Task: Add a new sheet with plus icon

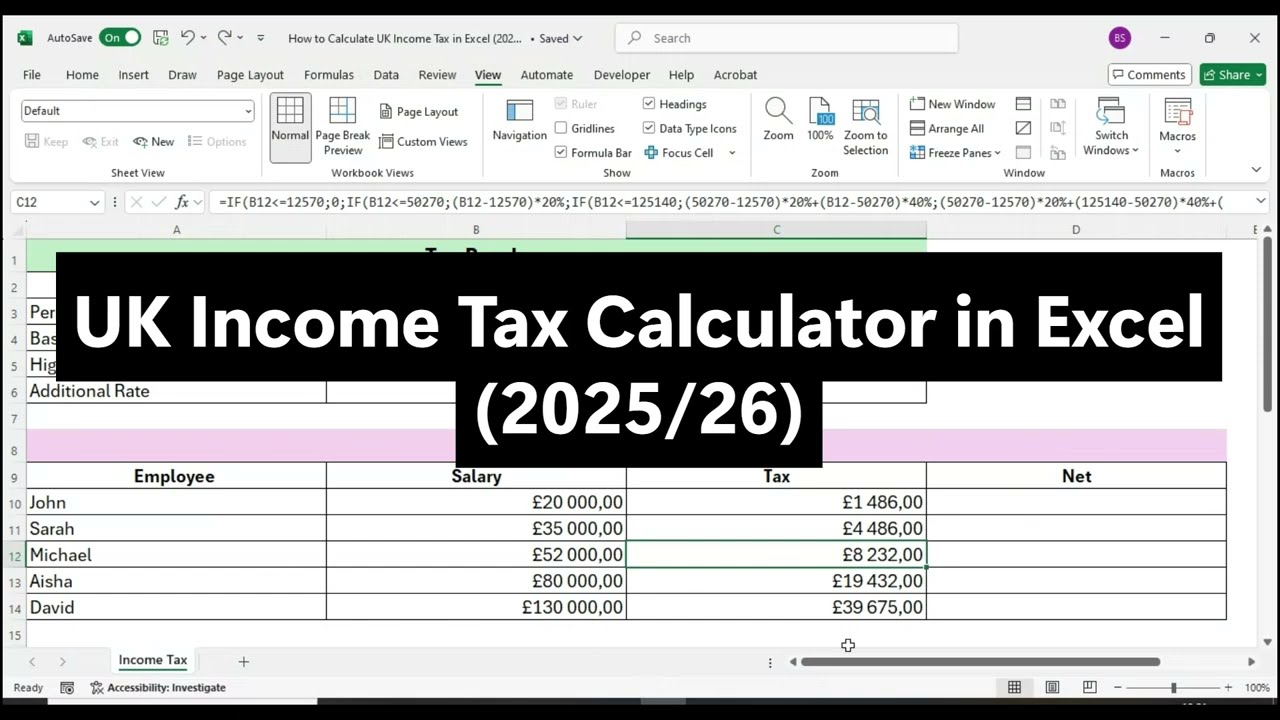Action: tap(243, 661)
